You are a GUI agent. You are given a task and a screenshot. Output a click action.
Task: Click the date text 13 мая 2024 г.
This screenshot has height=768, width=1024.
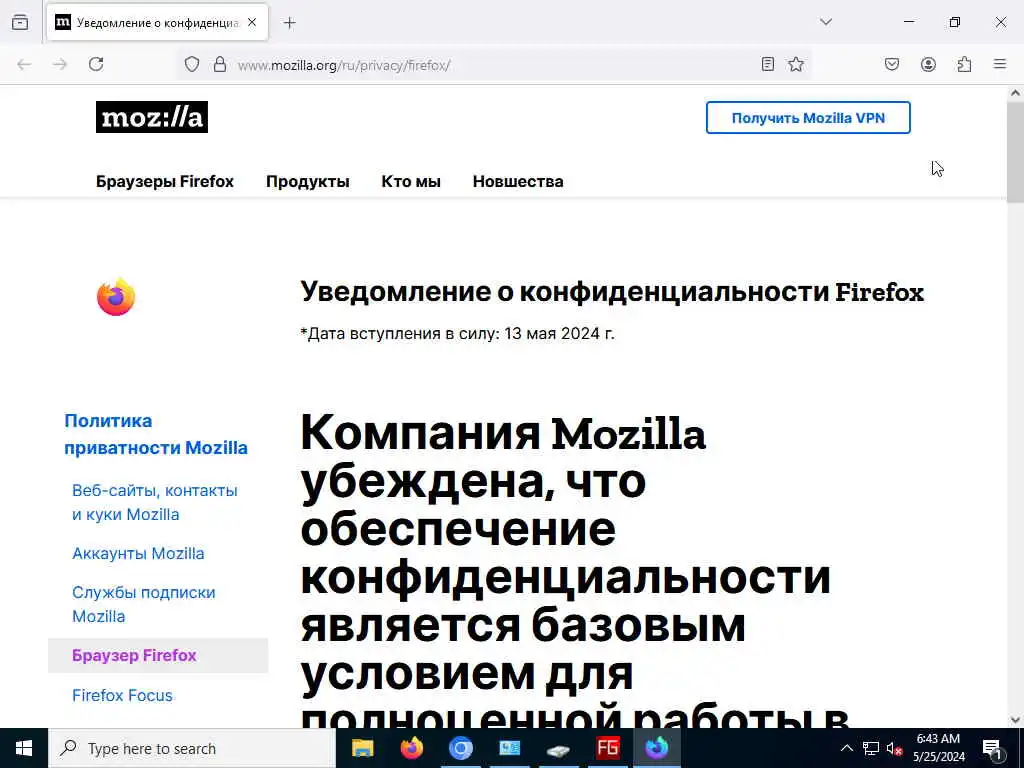(x=559, y=334)
